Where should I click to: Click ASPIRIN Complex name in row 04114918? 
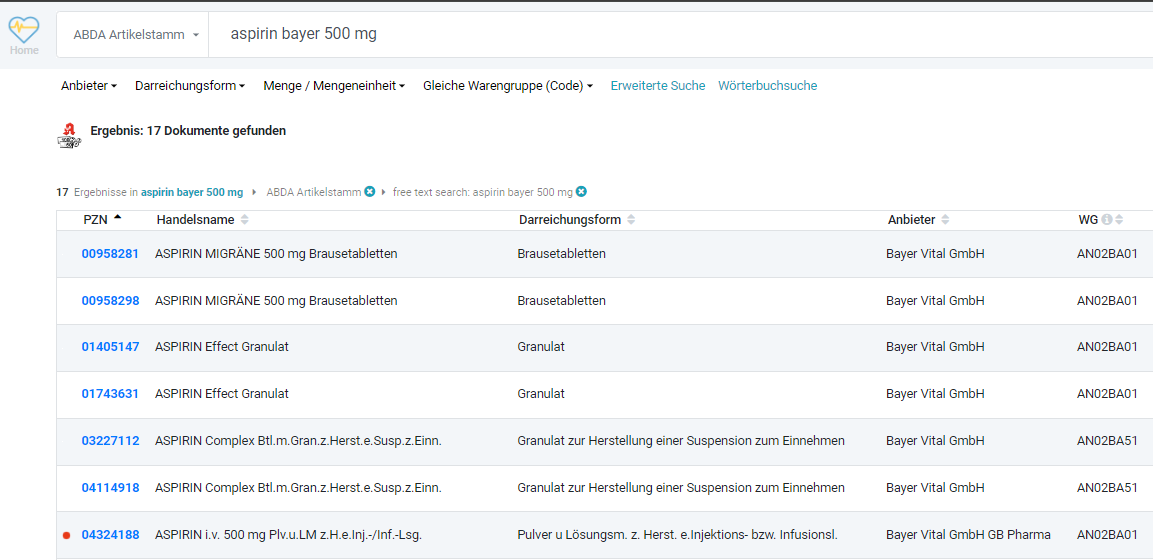point(299,488)
